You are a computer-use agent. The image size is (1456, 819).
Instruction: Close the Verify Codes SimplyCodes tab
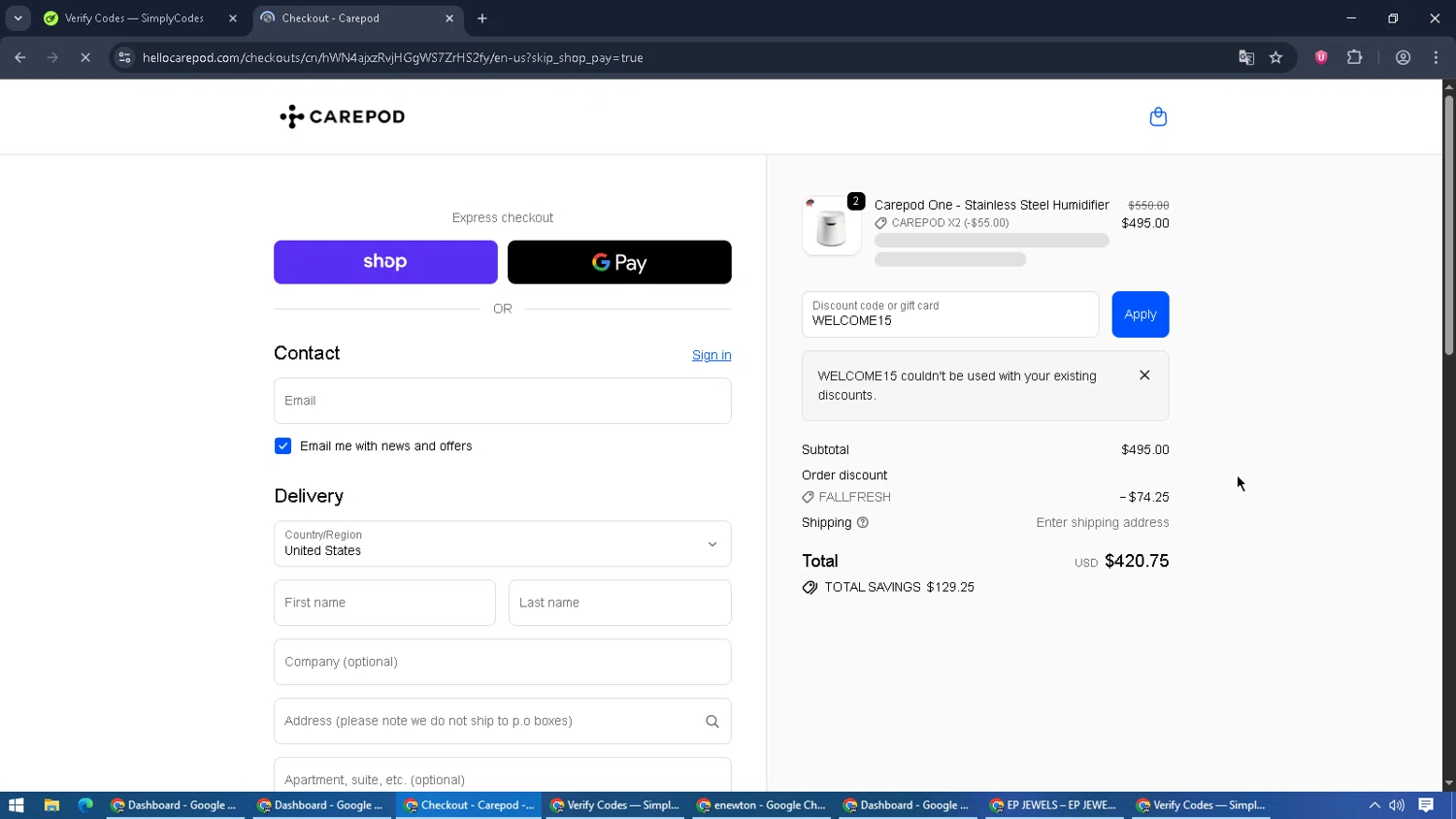coord(233,17)
